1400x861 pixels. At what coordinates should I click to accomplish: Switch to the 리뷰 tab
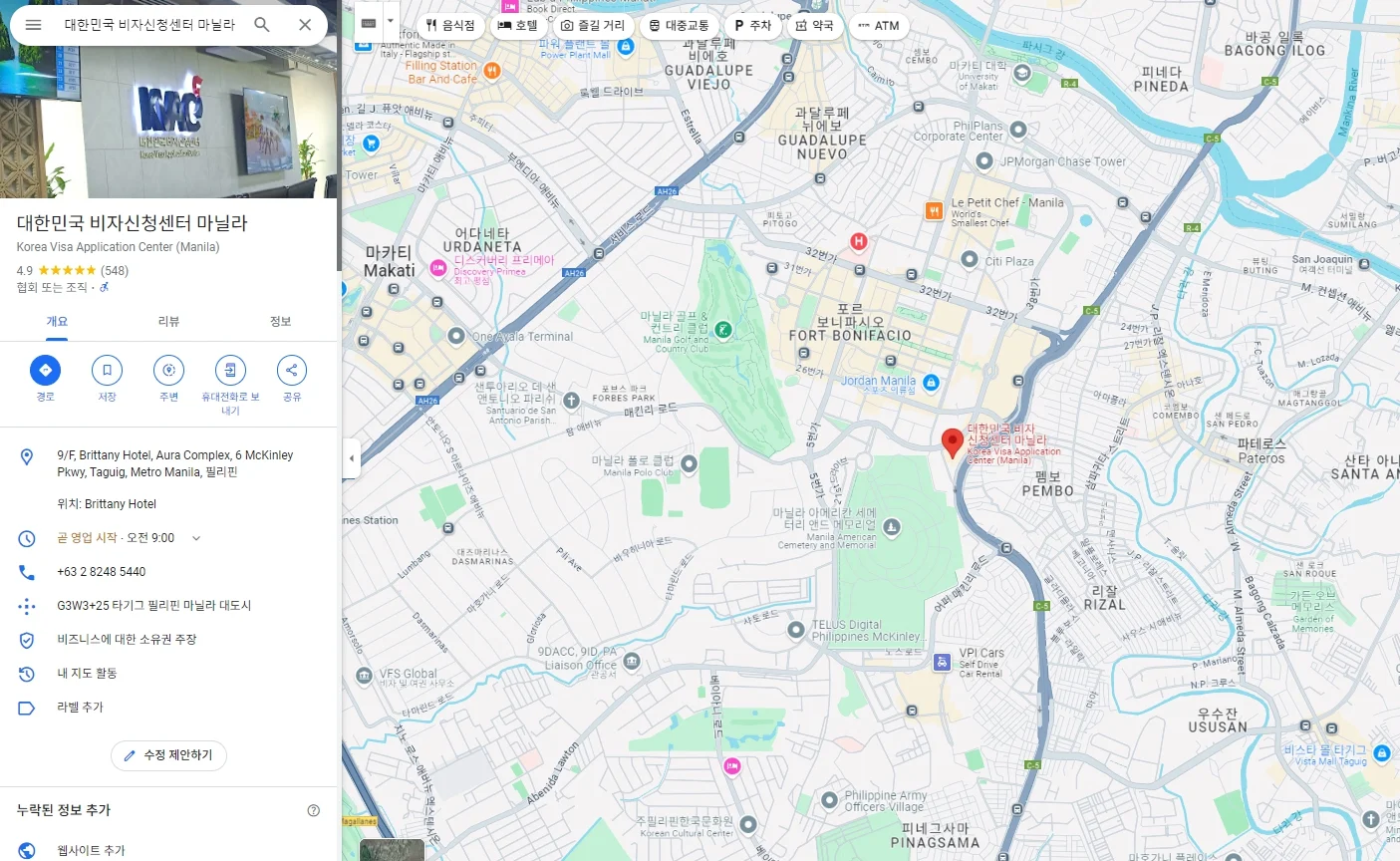click(169, 322)
